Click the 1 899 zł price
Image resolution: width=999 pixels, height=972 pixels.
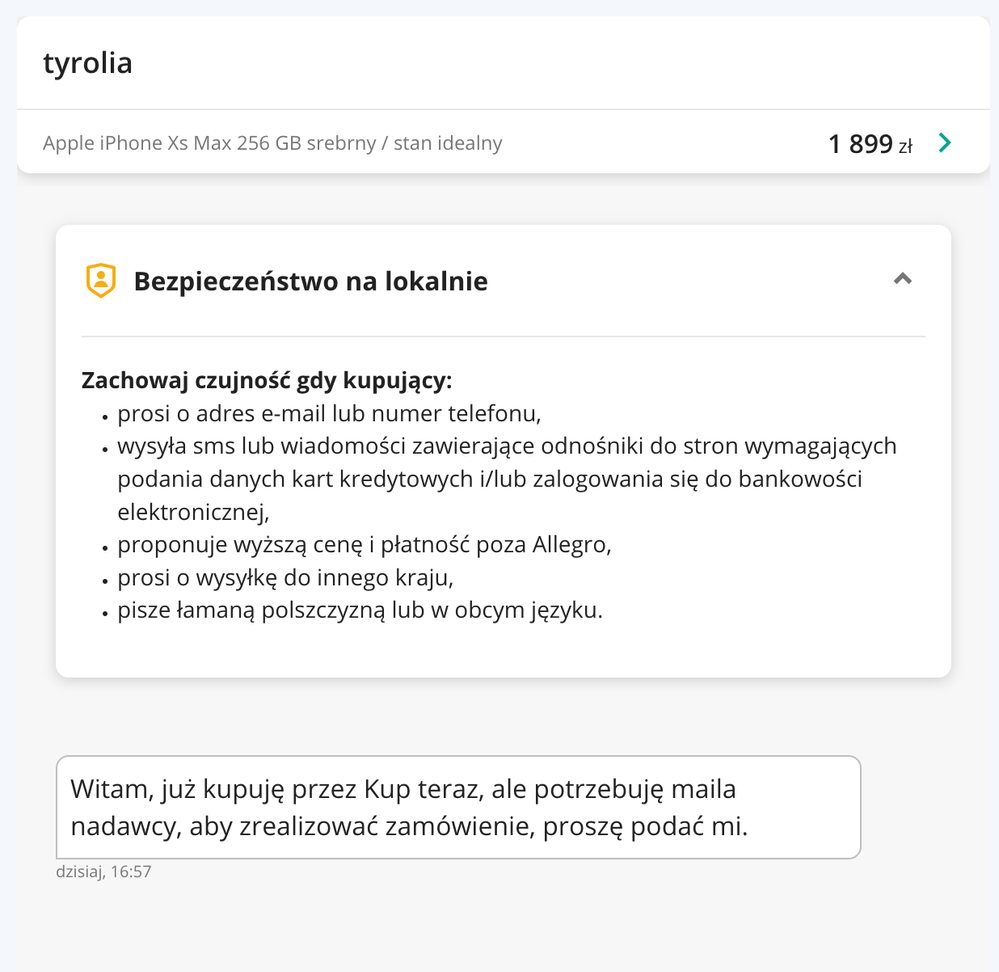pyautogui.click(x=860, y=144)
